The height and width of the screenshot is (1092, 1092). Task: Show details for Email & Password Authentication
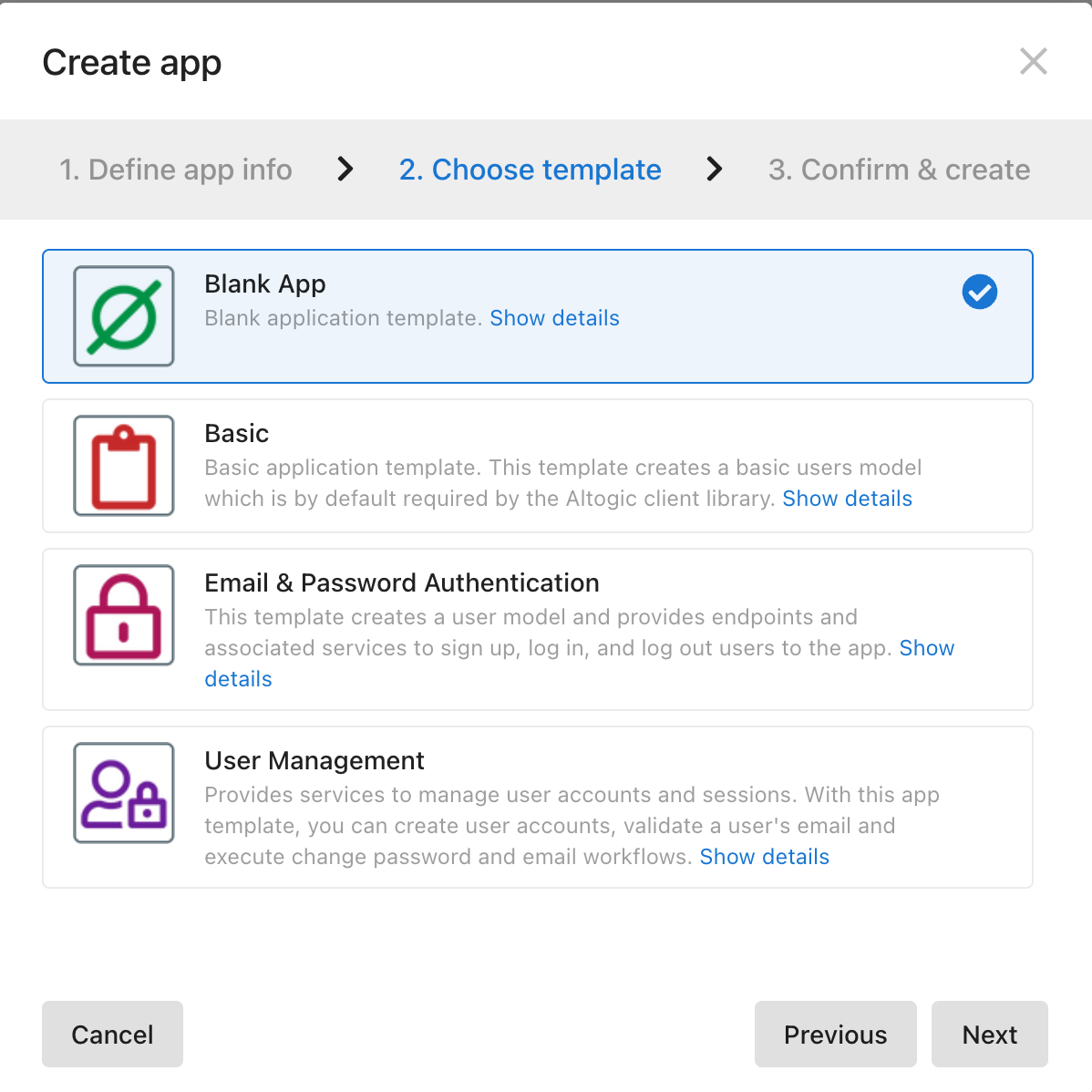(926, 648)
